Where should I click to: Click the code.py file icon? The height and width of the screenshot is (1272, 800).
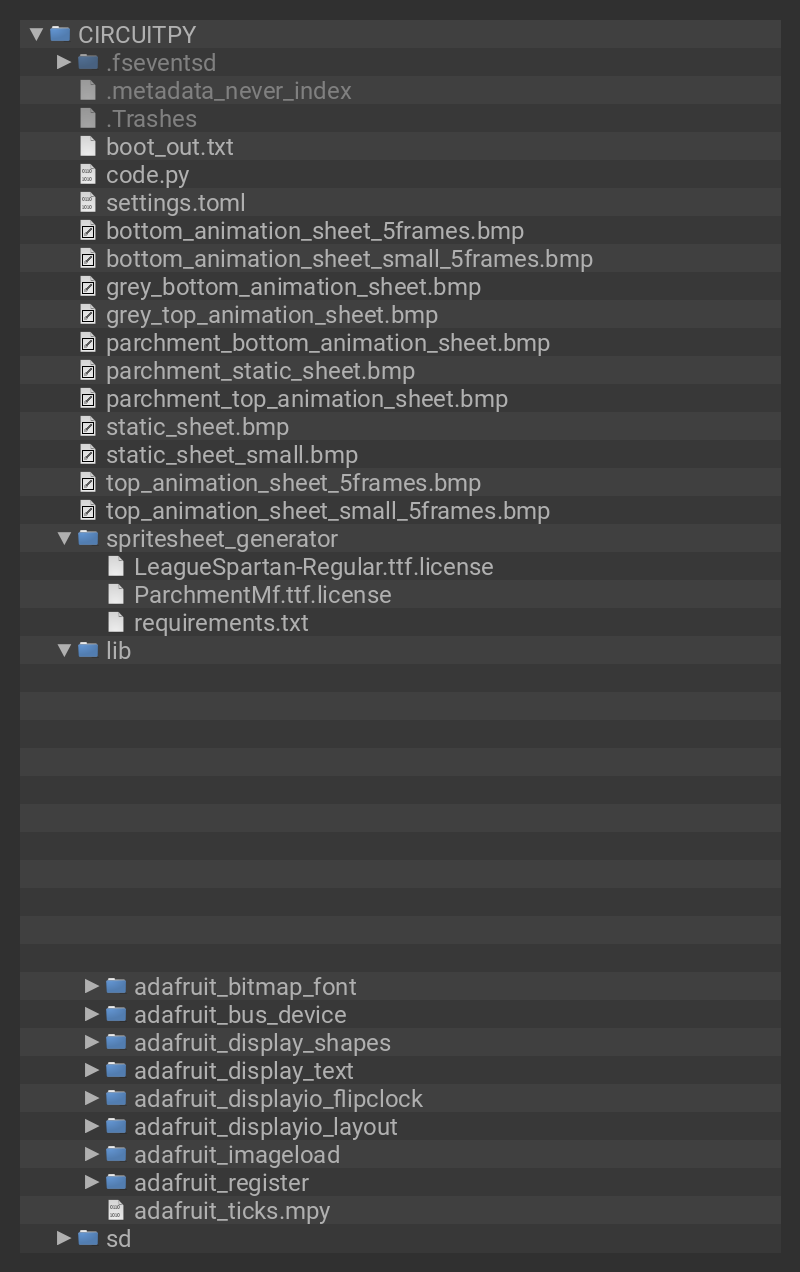(88, 175)
